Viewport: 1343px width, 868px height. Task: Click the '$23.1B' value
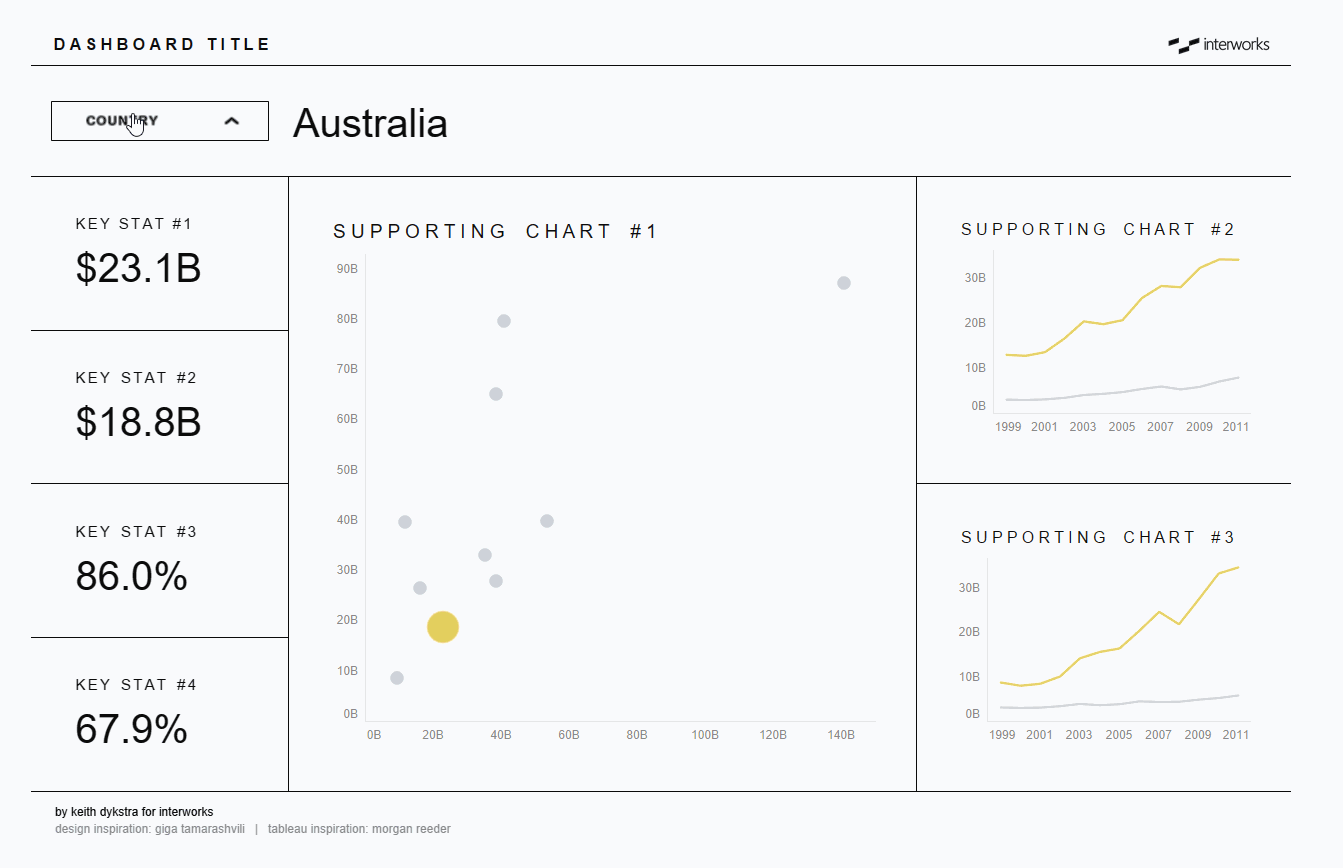138,268
